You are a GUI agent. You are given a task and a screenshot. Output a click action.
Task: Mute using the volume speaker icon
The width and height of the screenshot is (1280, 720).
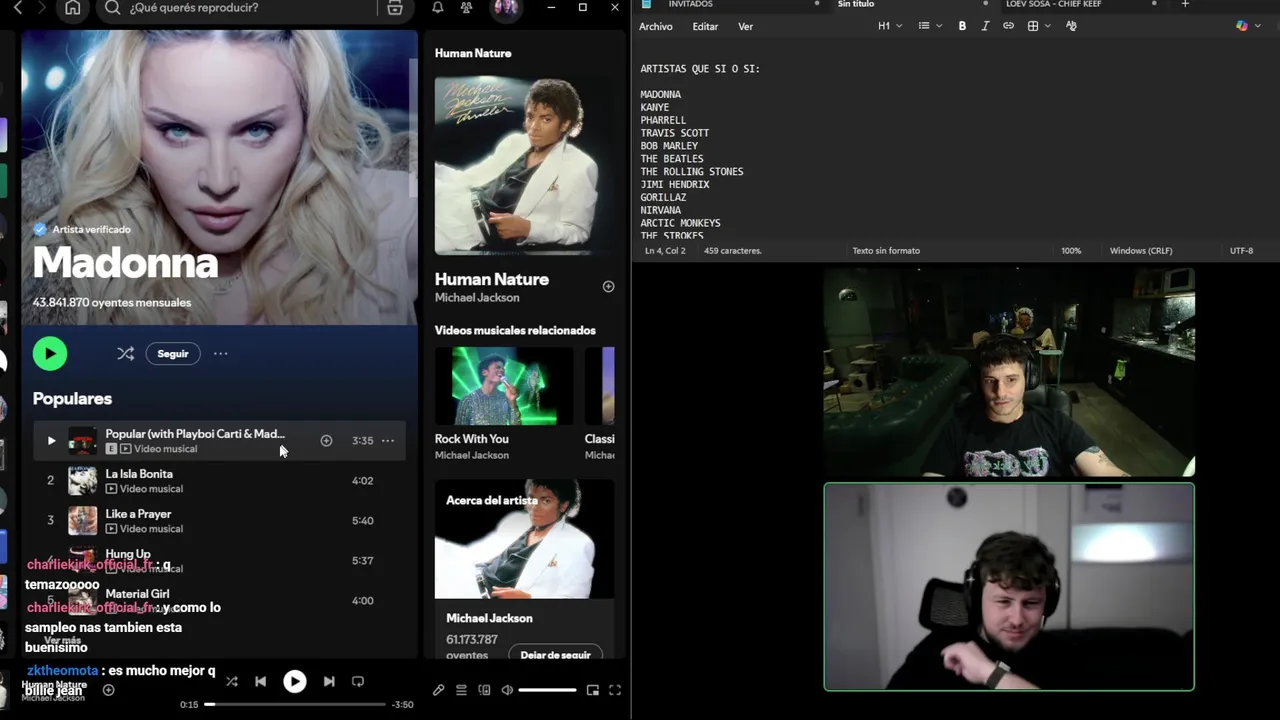507,690
